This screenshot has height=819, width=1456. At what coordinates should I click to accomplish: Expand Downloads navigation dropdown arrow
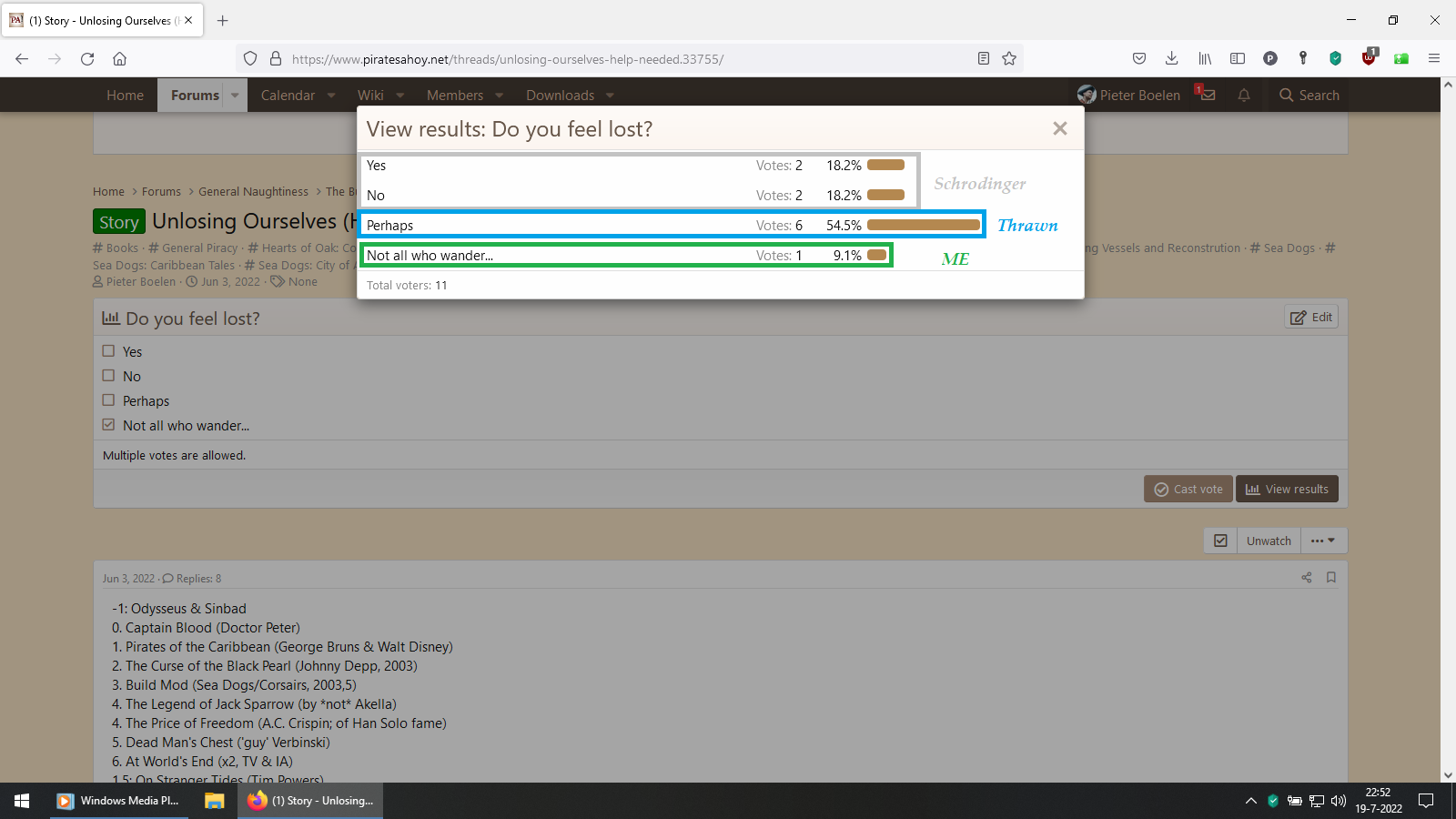[x=610, y=95]
